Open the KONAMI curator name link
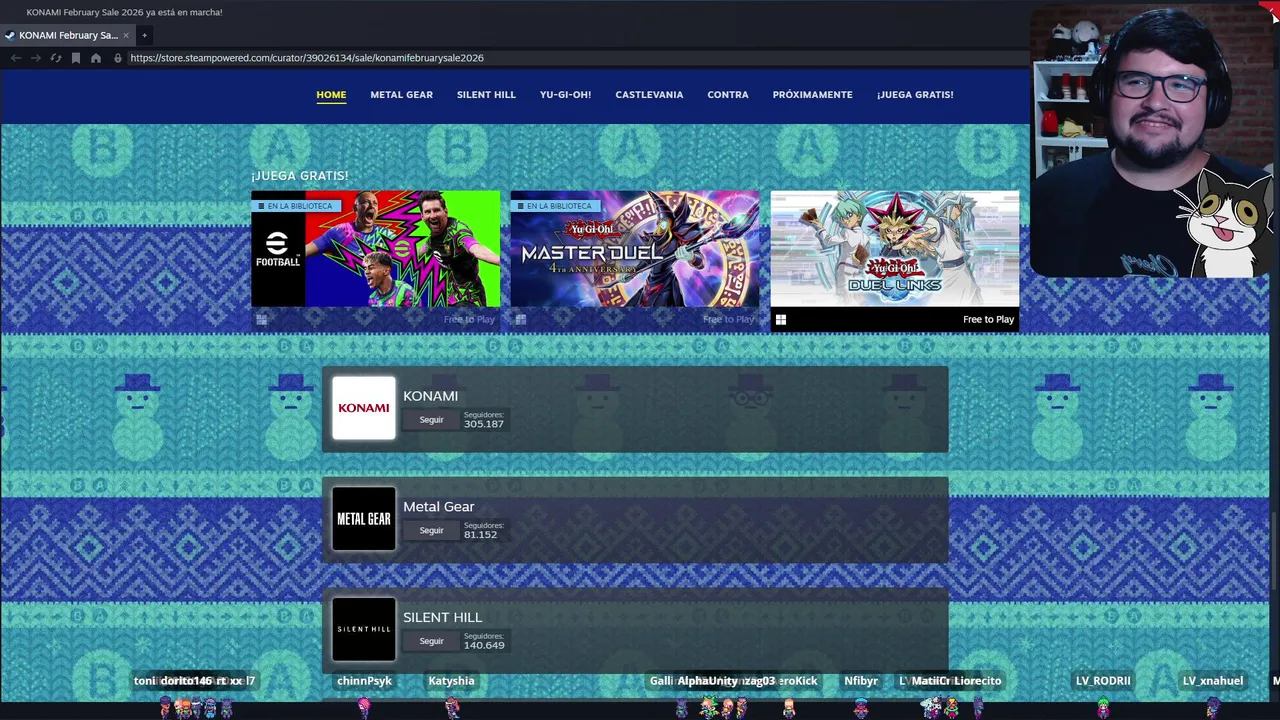The image size is (1280, 720). click(430, 396)
